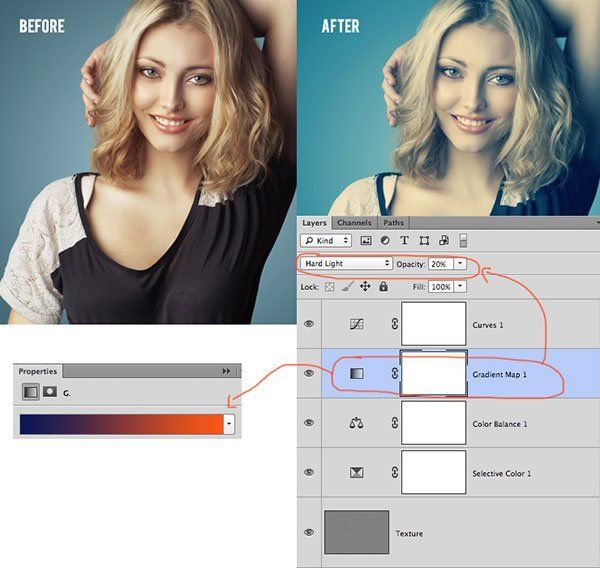This screenshot has height=568, width=600.
Task: Select the Texture layer thumbnail
Action: [357, 532]
